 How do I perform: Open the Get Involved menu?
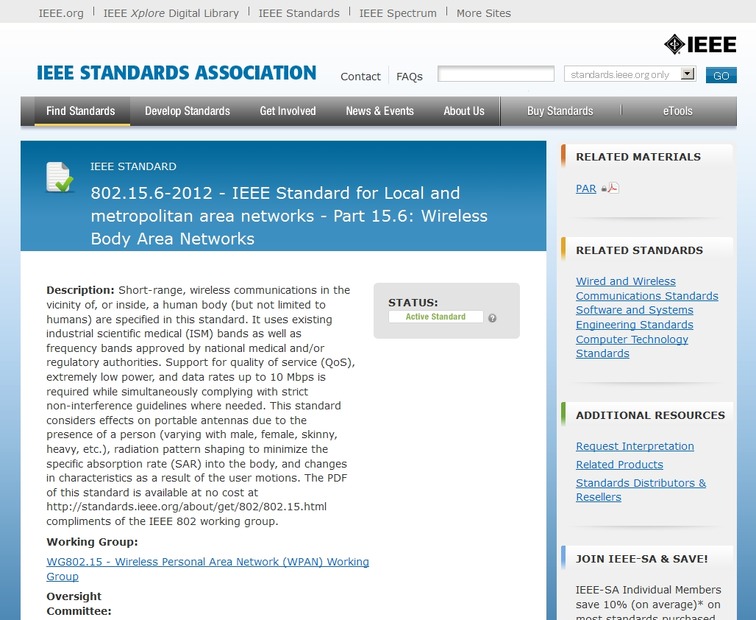[x=288, y=111]
